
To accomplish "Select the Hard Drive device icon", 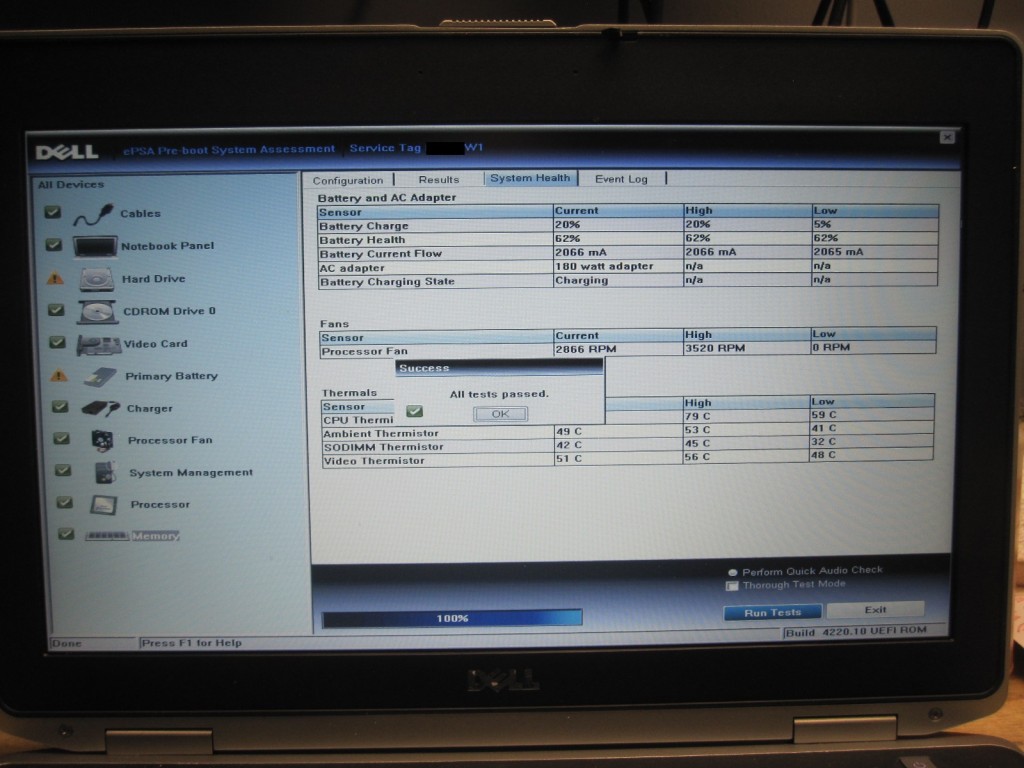I will click(97, 279).
